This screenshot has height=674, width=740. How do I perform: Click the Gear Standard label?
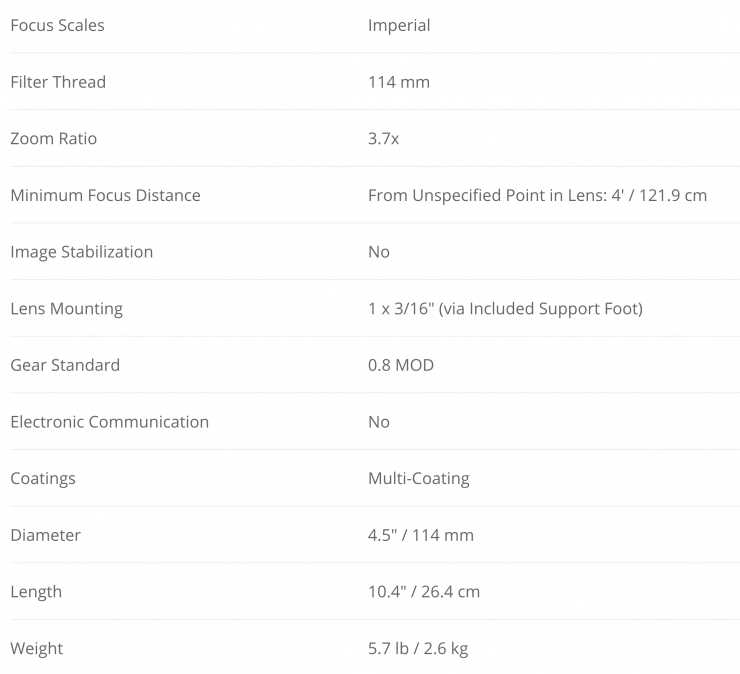click(x=65, y=365)
